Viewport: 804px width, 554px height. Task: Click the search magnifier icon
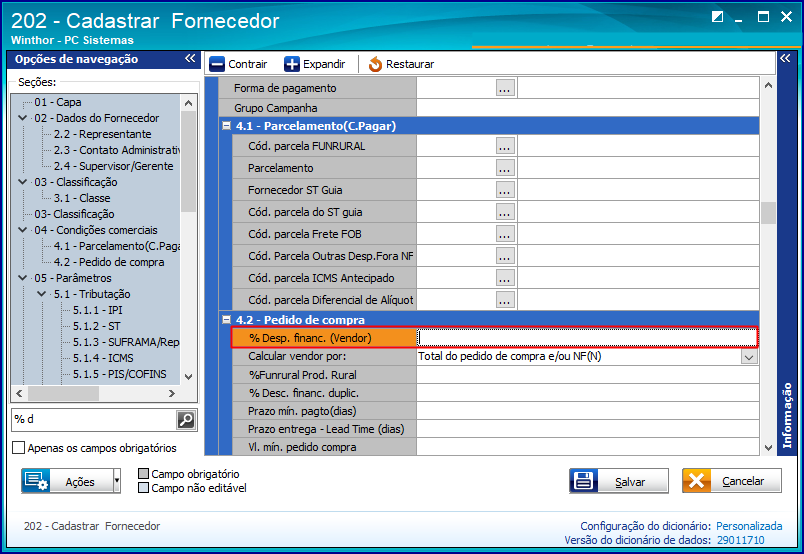tap(186, 420)
